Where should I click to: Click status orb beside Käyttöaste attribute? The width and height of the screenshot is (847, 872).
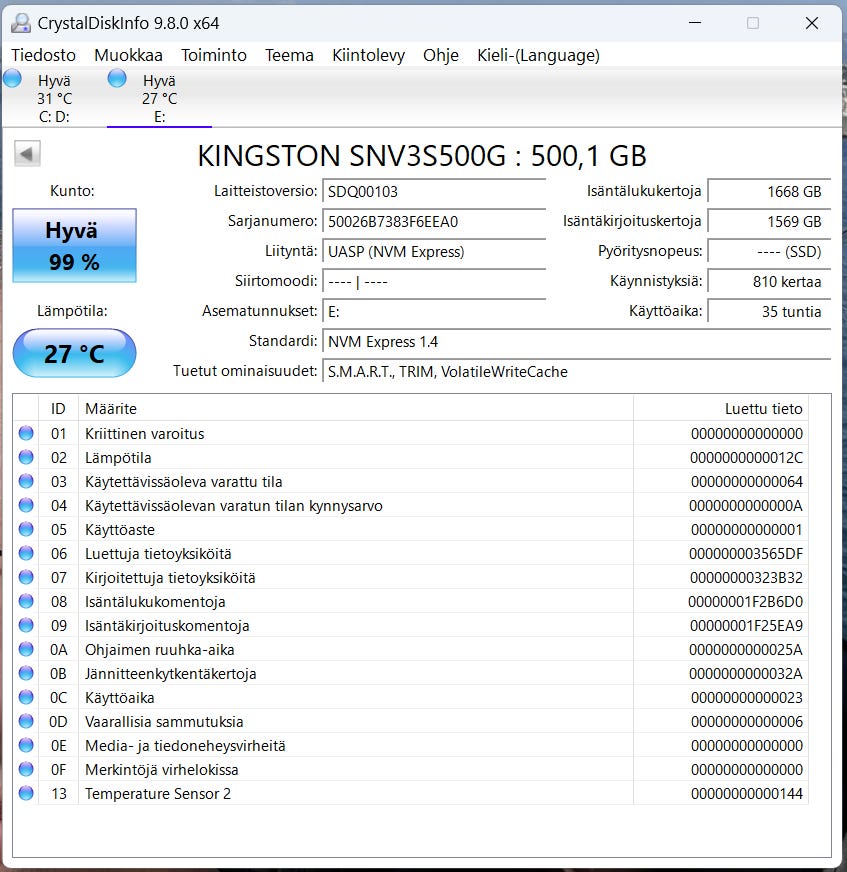[26, 530]
